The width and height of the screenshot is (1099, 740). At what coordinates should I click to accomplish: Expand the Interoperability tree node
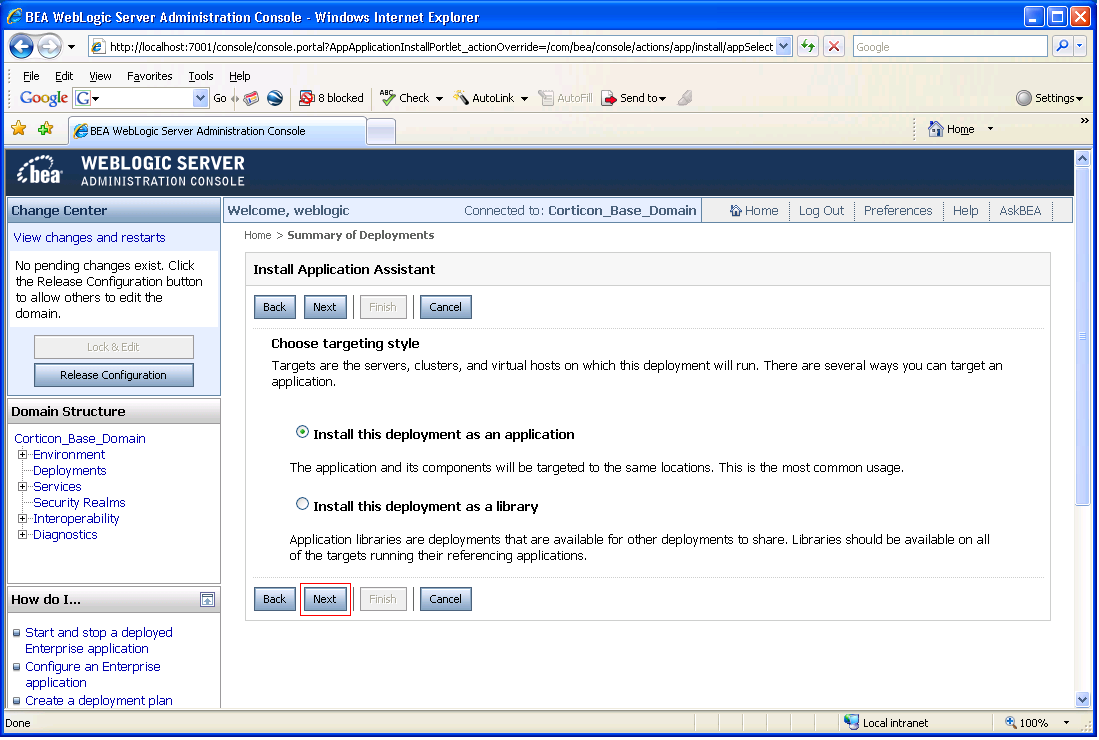(22, 519)
